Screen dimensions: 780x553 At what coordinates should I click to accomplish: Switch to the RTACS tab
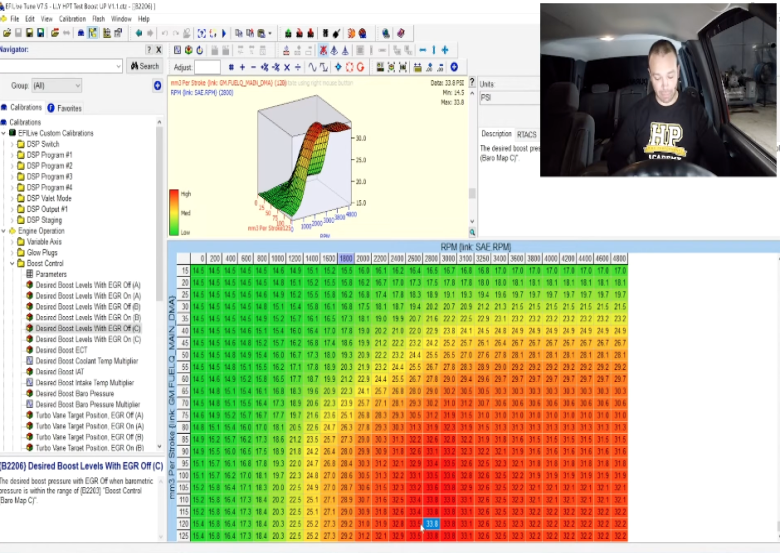coord(526,134)
